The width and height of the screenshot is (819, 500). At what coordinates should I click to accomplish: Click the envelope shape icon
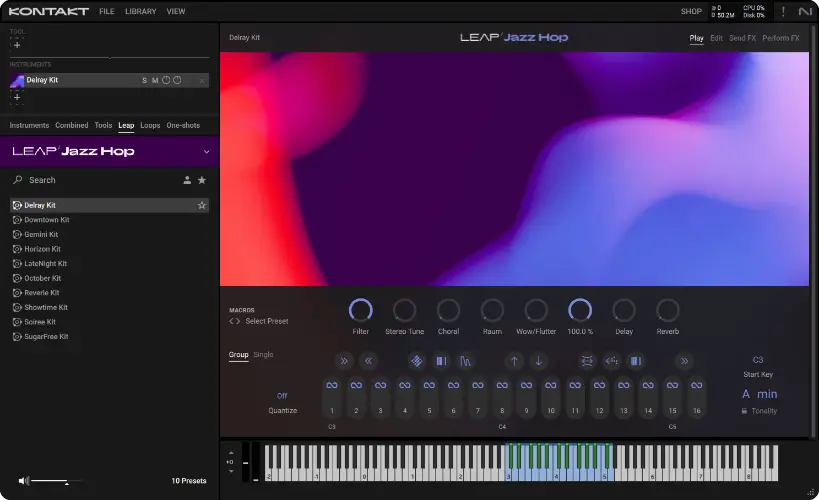465,361
